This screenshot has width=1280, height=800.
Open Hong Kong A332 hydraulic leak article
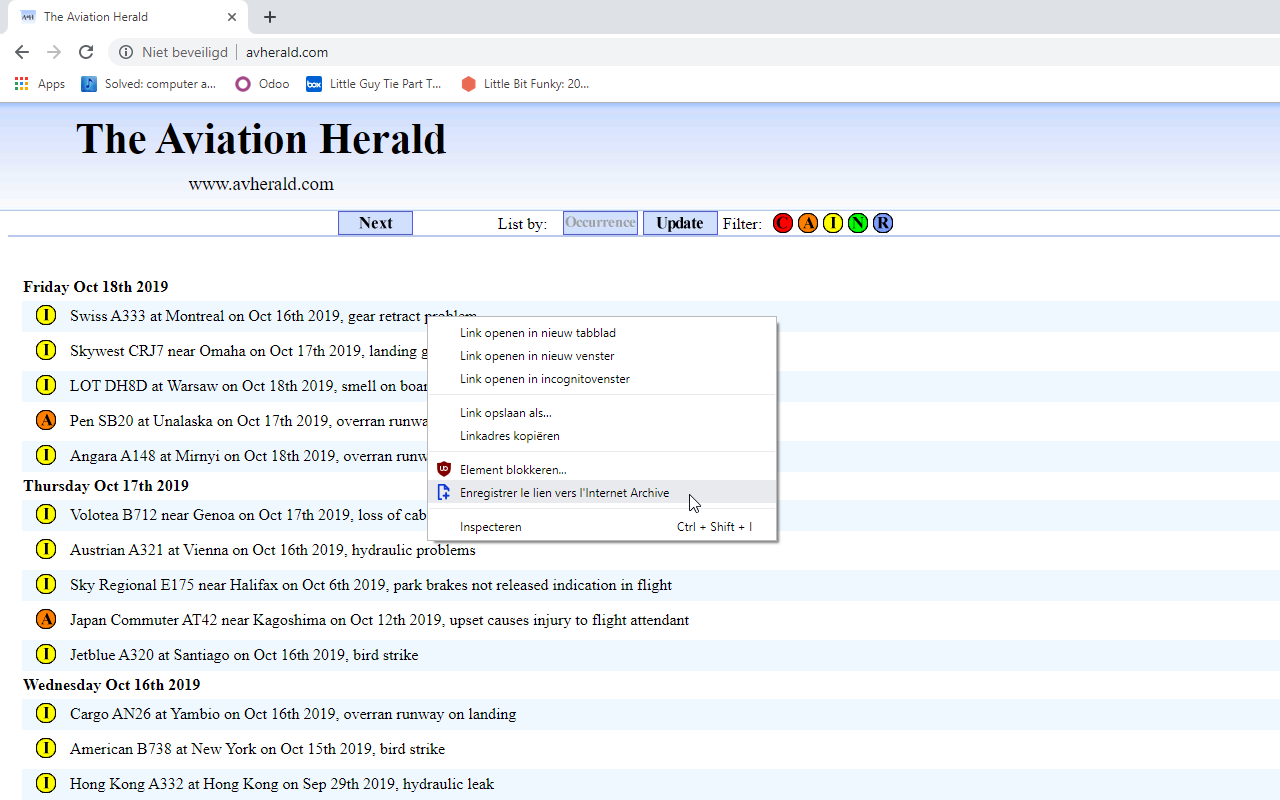click(x=282, y=784)
